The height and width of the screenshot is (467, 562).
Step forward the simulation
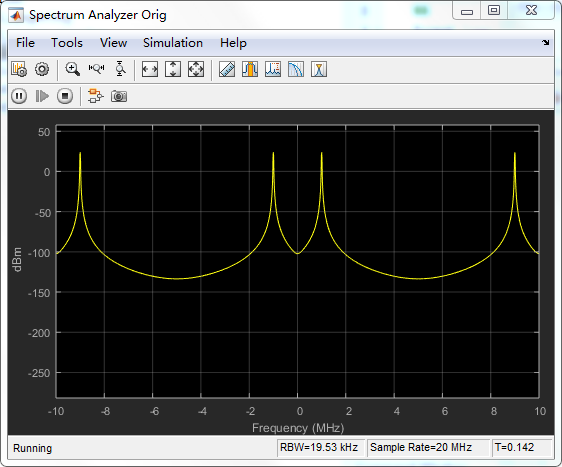(x=42, y=96)
